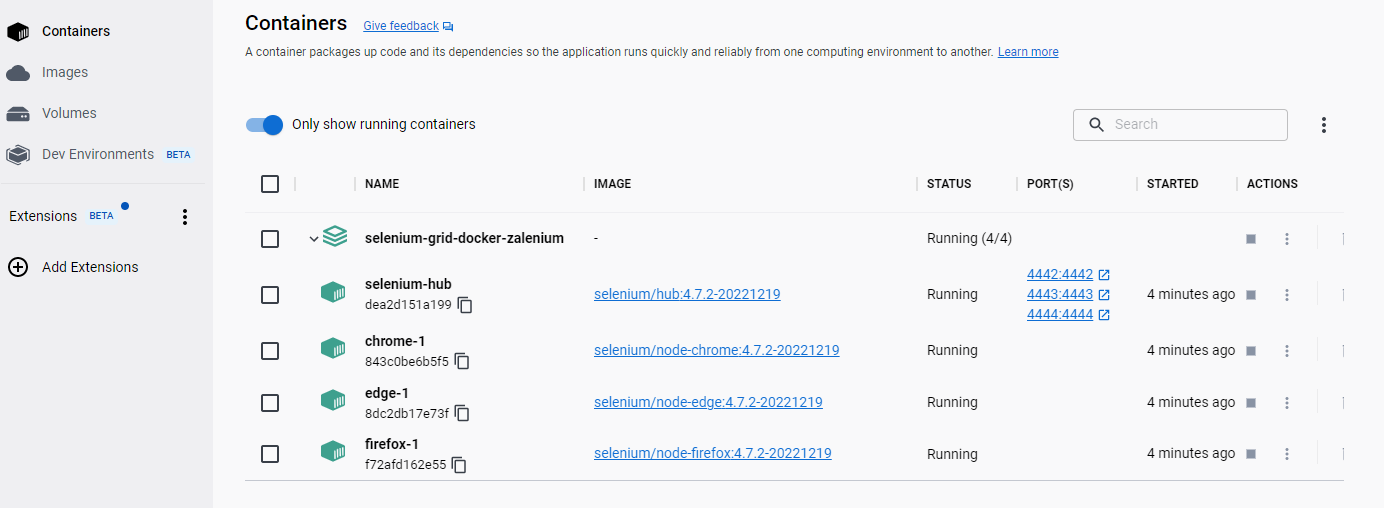Stop the firefox-1 container
Screen dimensions: 1384x508
1250,454
